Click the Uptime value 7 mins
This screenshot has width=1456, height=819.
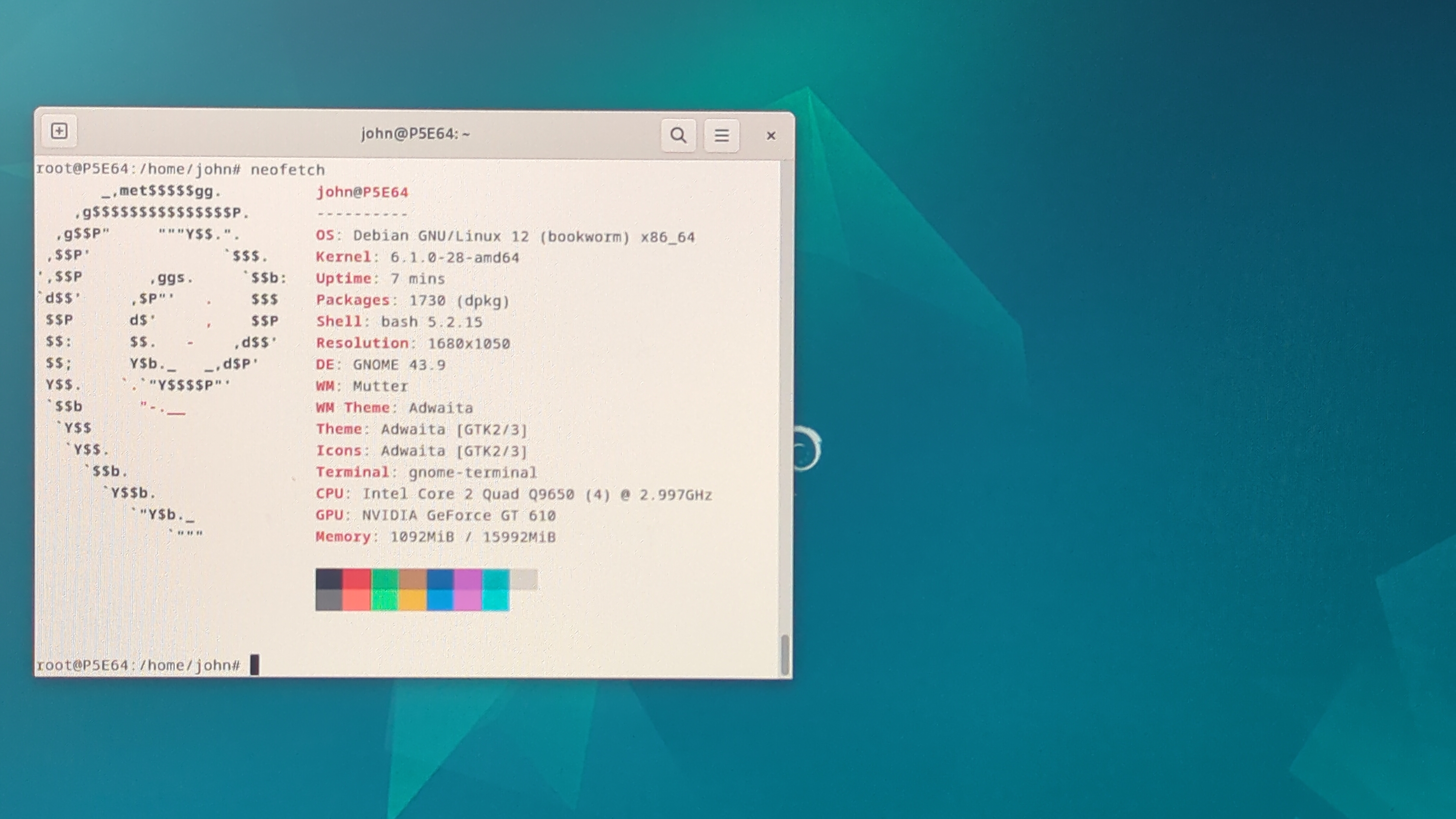[418, 279]
